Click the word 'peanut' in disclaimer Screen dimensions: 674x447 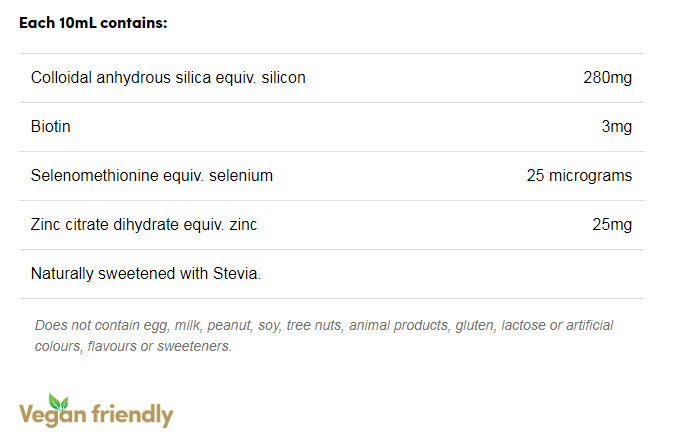tap(231, 325)
